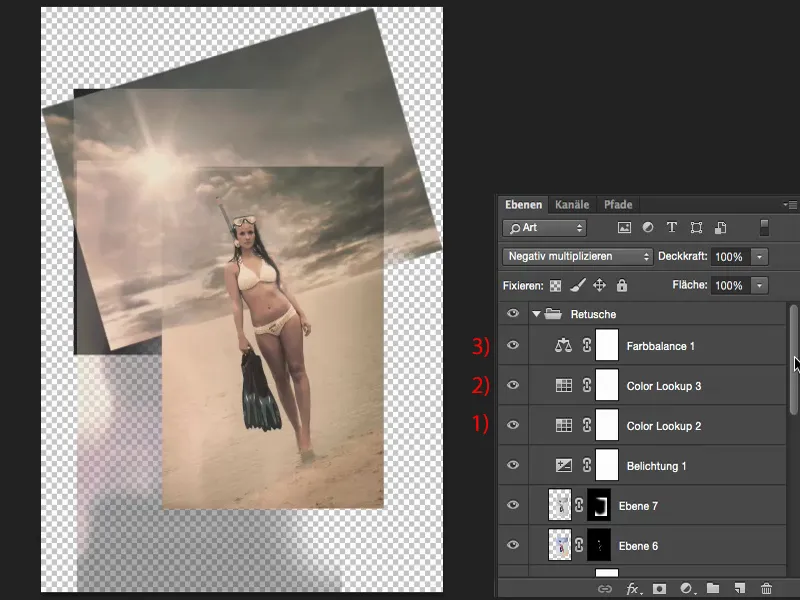Delete layer with the trash icon
This screenshot has height=600, width=800.
tap(766, 589)
